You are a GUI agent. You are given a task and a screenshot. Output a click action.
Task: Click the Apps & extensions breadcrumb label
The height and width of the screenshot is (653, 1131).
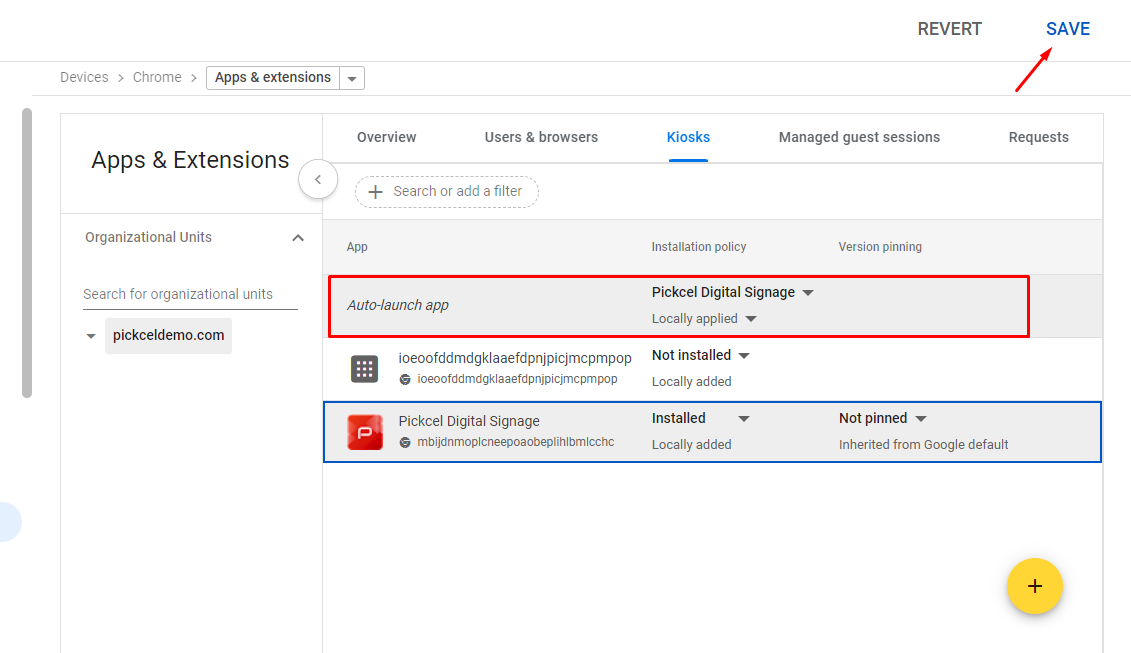click(273, 77)
